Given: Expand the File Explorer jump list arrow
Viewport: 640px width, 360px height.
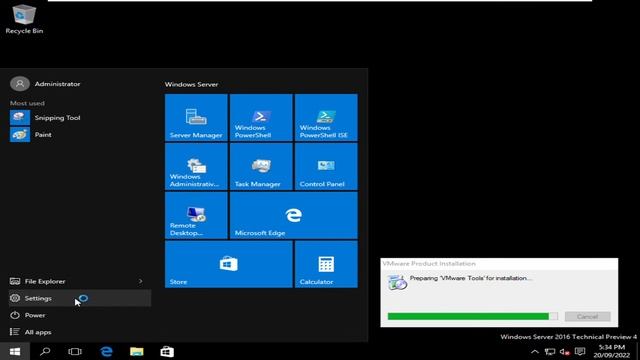Looking at the screenshot, I should click(140, 281).
